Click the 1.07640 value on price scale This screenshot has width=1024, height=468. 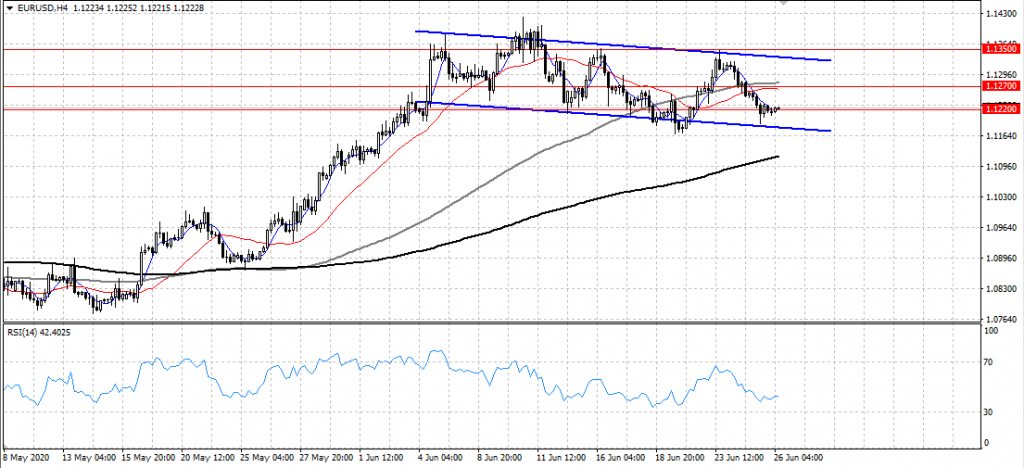tap(1001, 319)
